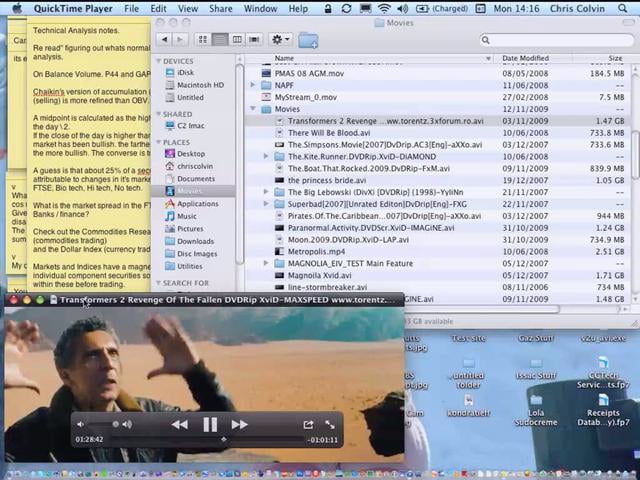This screenshot has width=640, height=480.
Task: Enter full screen in QuickTime
Action: click(330, 424)
